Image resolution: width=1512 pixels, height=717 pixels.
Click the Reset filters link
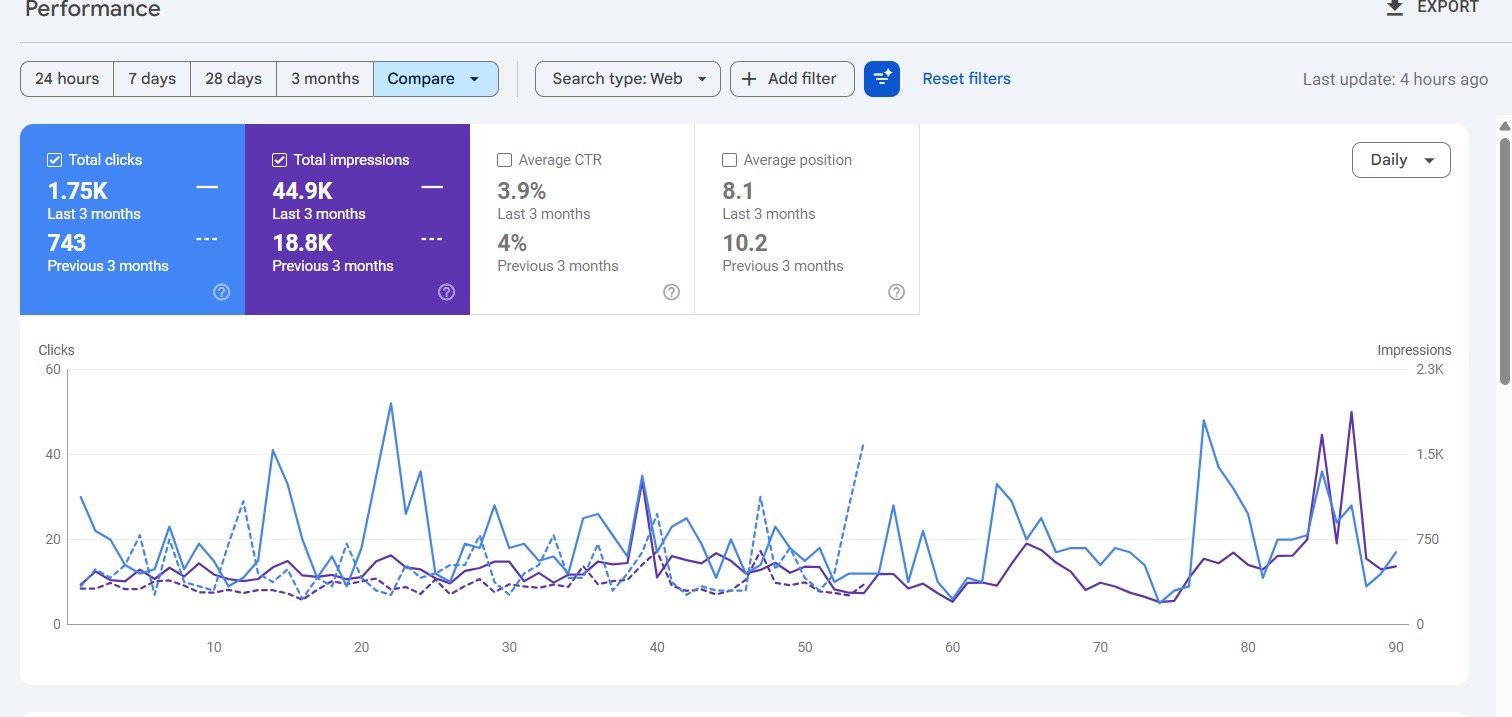[966, 79]
